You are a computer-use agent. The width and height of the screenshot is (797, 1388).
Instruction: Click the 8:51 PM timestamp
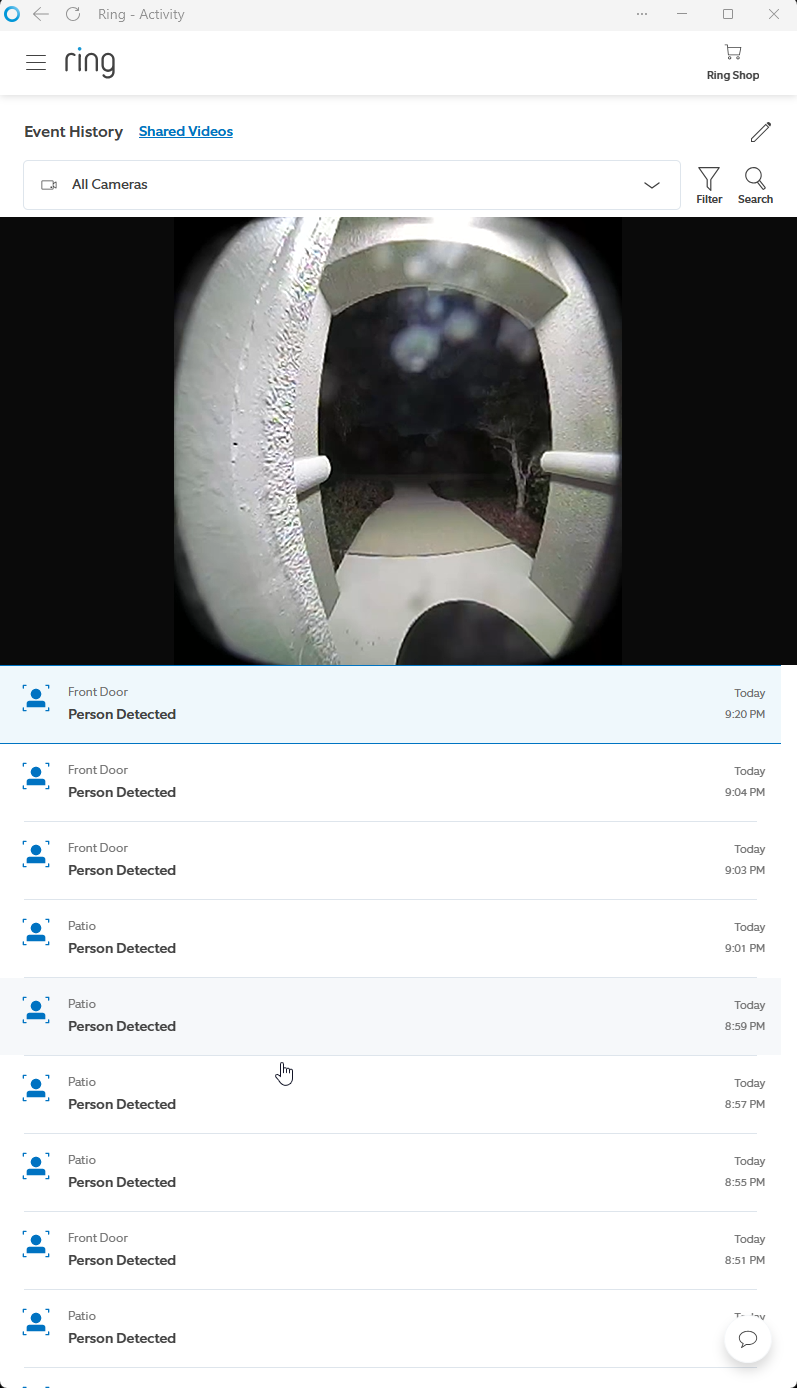[x=745, y=1261]
